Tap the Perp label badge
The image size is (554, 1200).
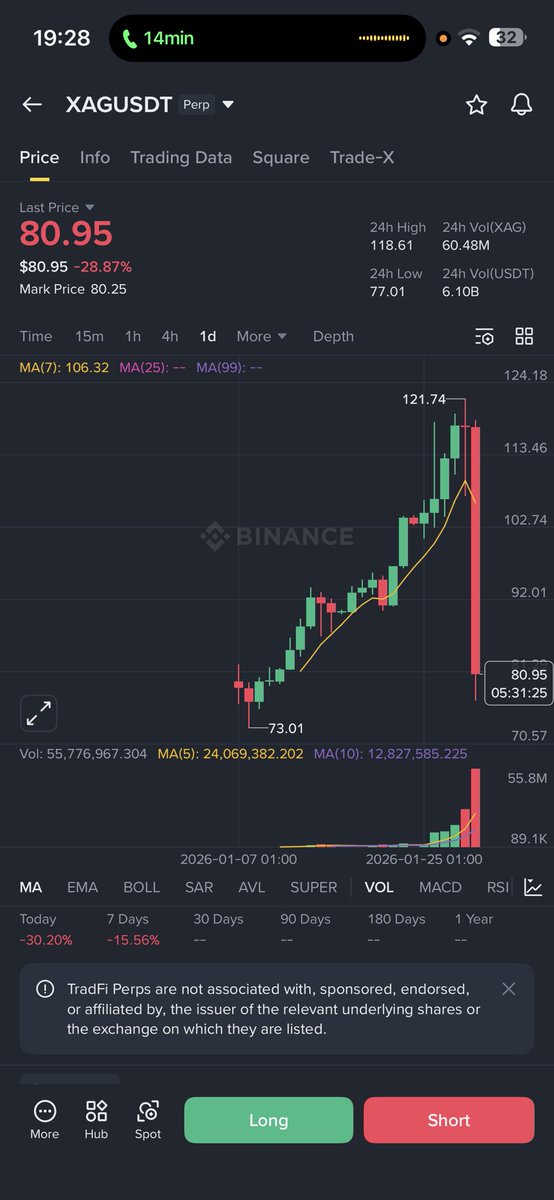pyautogui.click(x=197, y=104)
